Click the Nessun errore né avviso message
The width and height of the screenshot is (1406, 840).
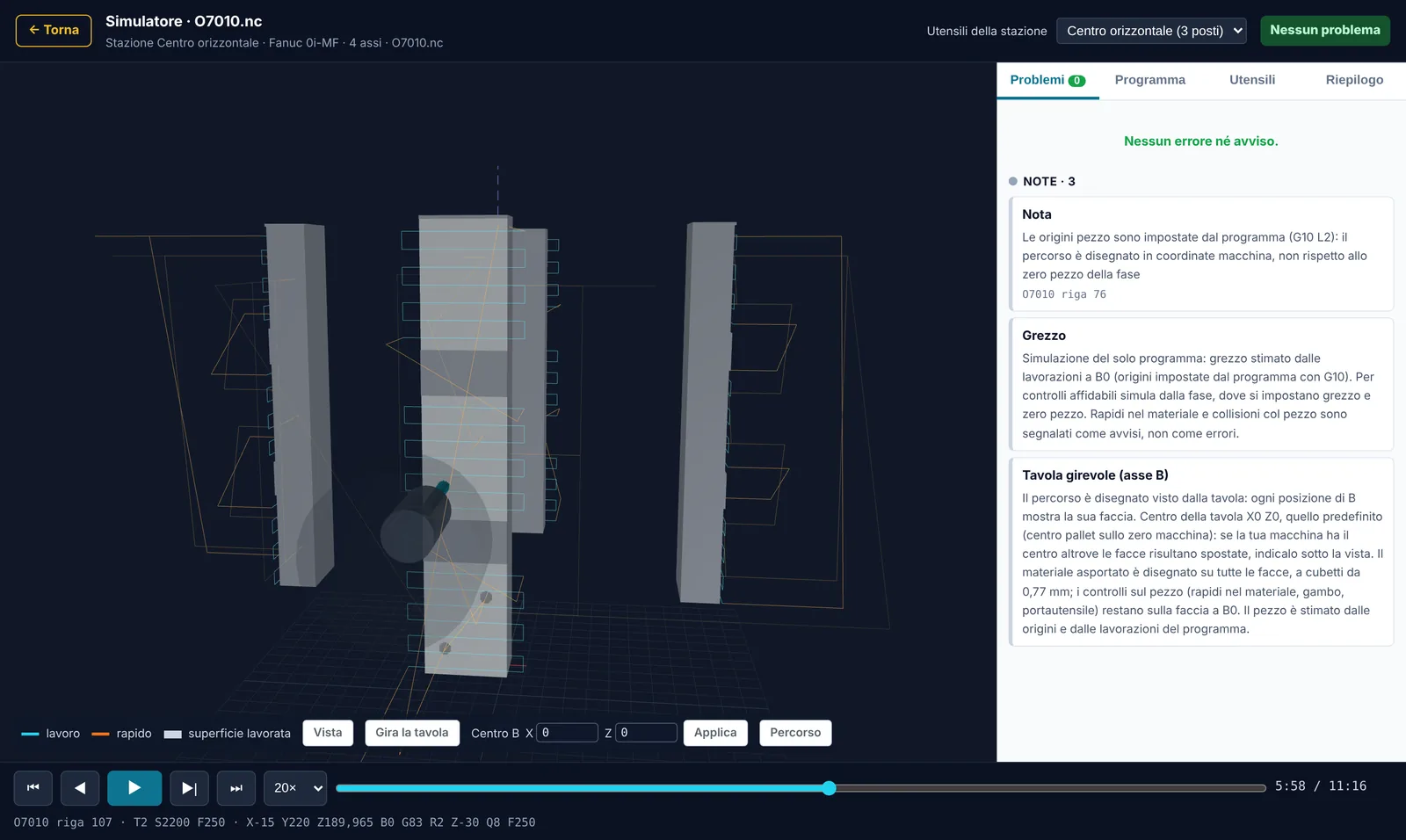(x=1200, y=141)
